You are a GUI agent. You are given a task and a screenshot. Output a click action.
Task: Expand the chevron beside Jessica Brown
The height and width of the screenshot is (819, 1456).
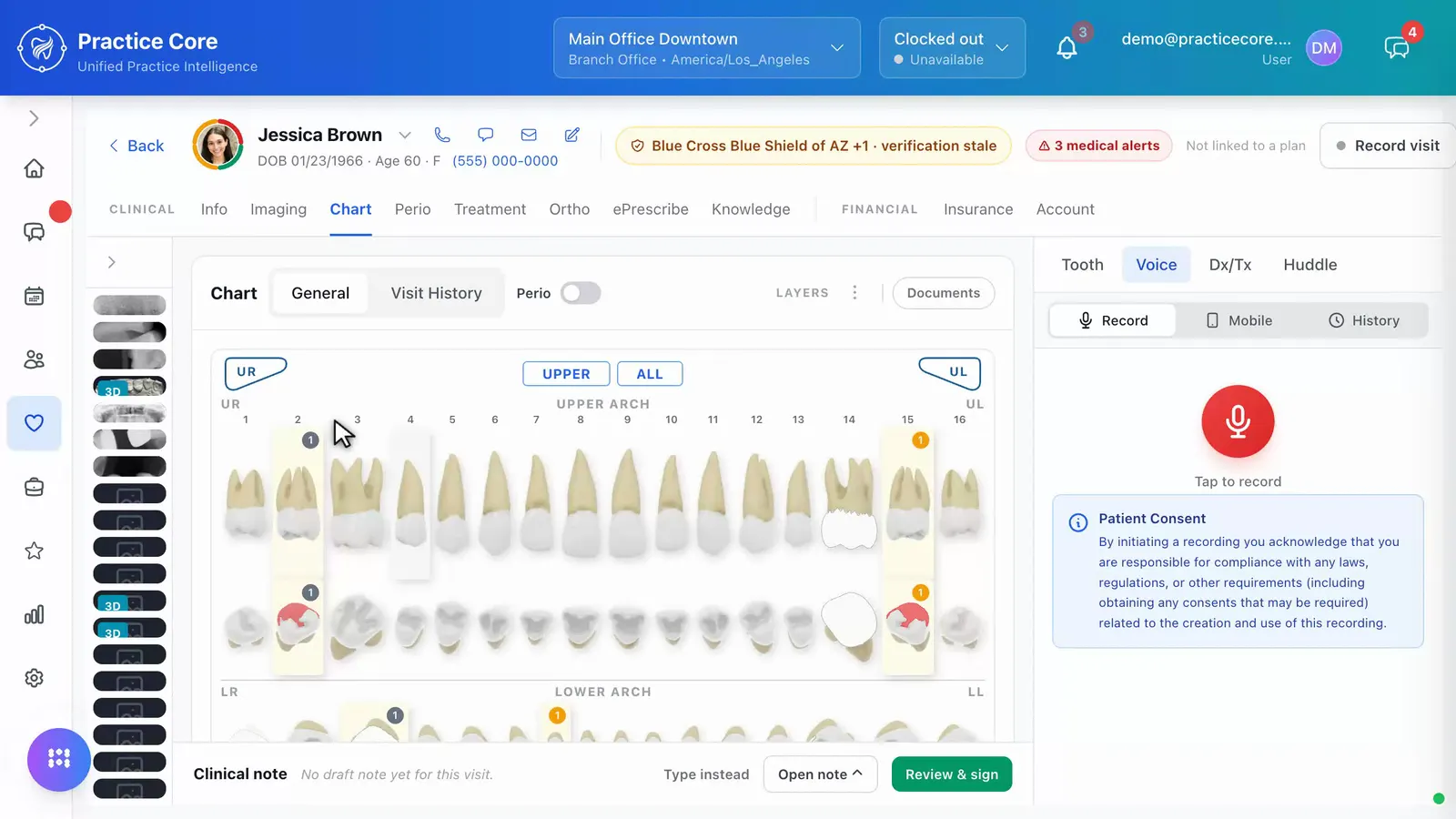pyautogui.click(x=405, y=135)
